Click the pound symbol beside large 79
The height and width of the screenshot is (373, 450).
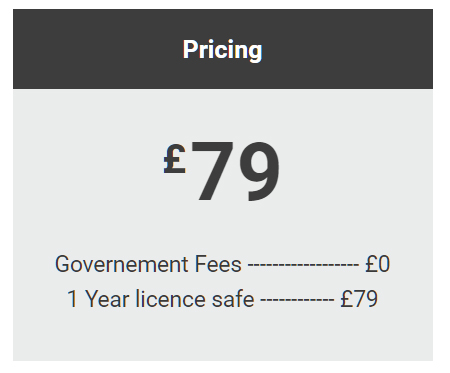point(174,159)
